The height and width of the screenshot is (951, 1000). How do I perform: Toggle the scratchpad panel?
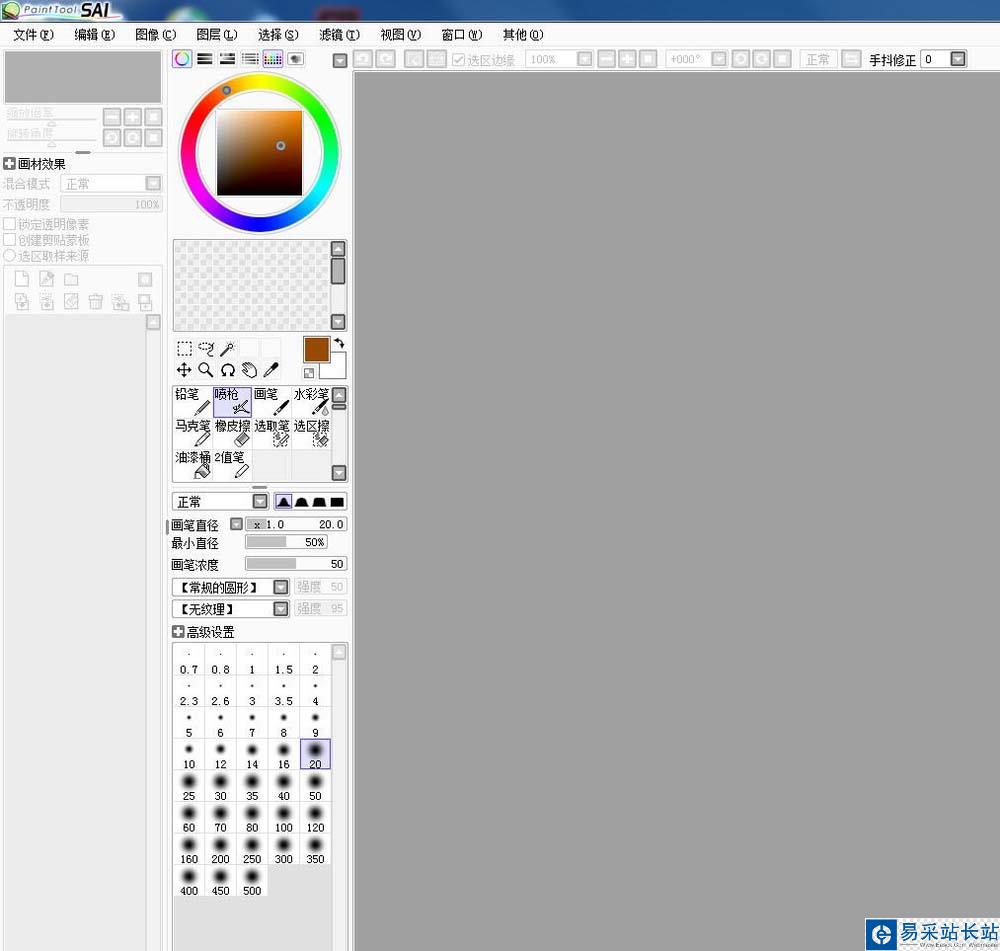point(295,59)
